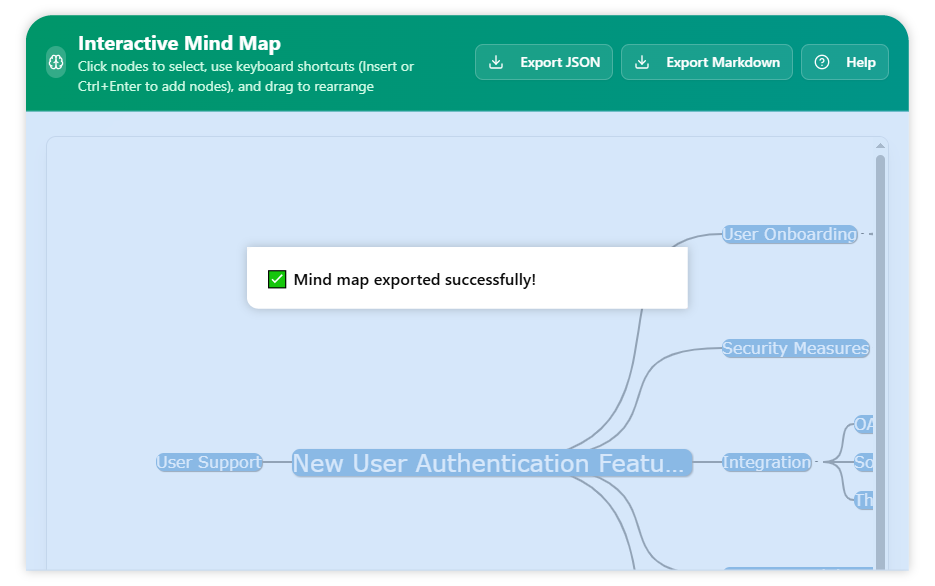Click the exported successfully notification message
This screenshot has width=935, height=586.
(x=414, y=280)
